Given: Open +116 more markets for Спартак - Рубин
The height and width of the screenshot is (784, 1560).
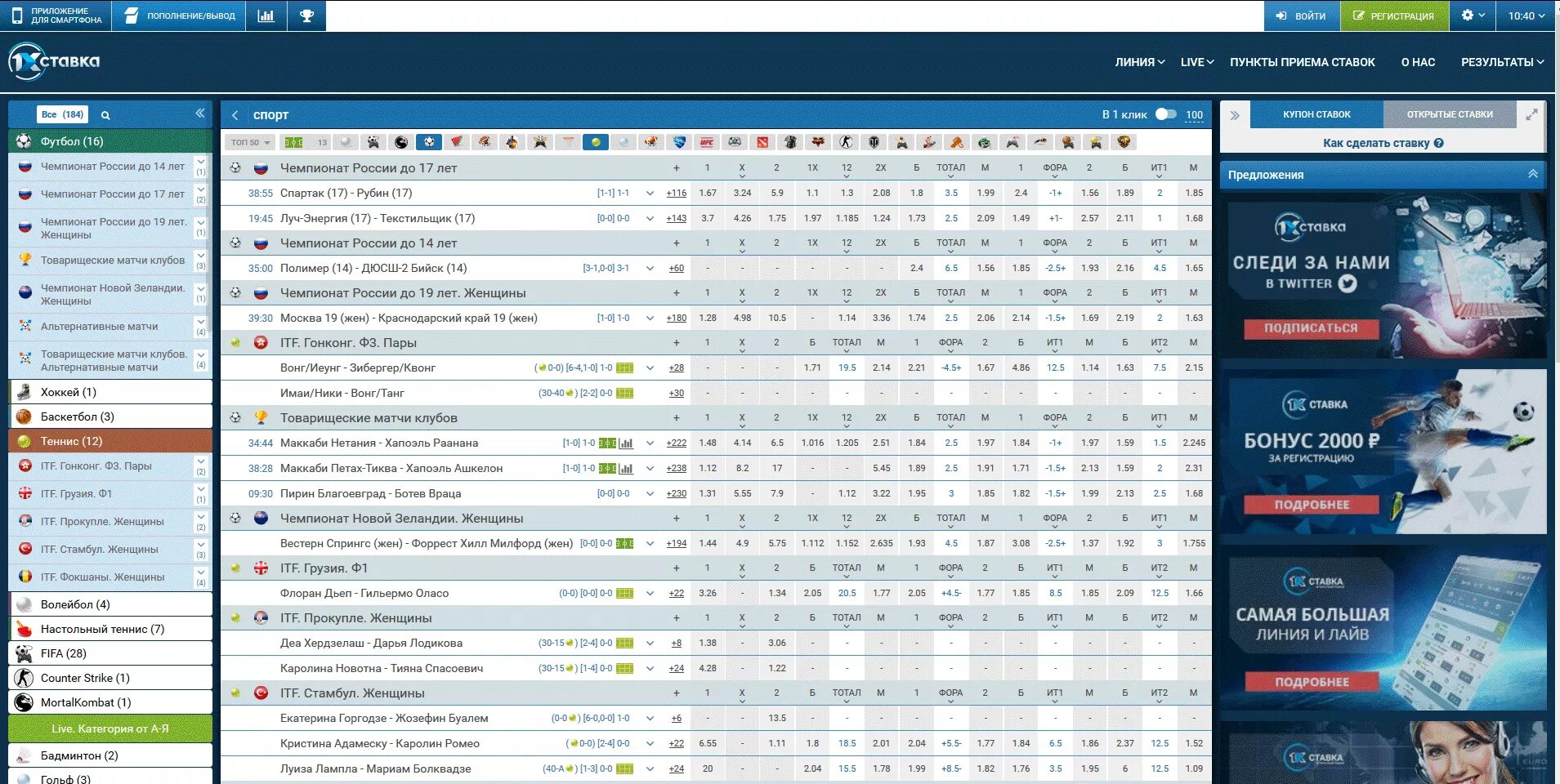Looking at the screenshot, I should coord(677,194).
